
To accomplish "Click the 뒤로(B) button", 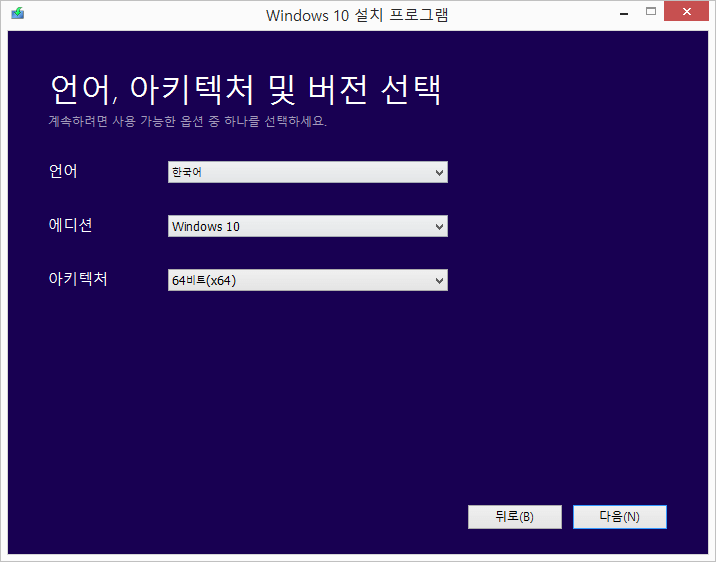I will pos(515,517).
